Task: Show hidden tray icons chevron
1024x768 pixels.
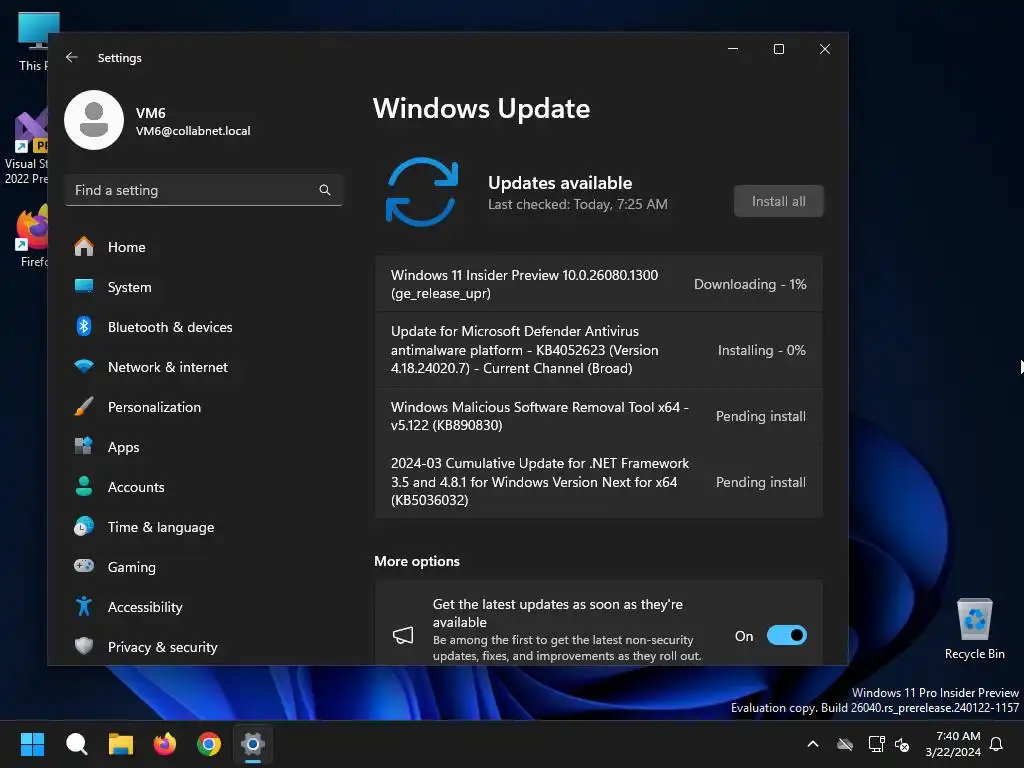Action: click(813, 744)
